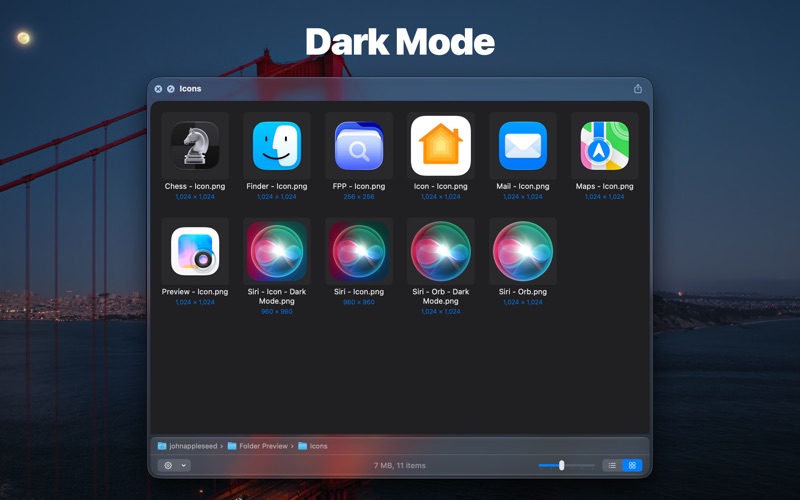Screen dimensions: 800x500
Task: Select Siri - Orb - Dark Mode thumbnail
Action: 441,251
